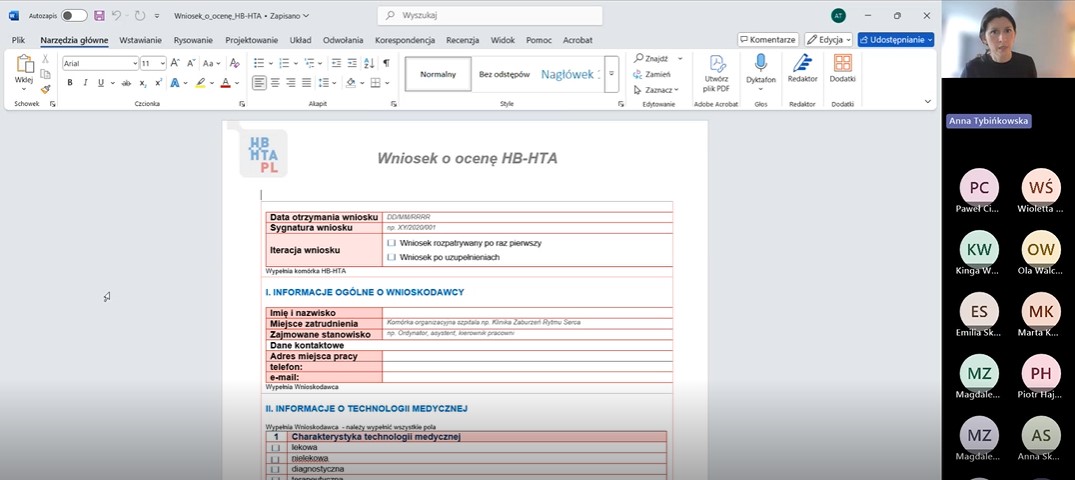Expand the bullet list dropdown arrow

coord(270,63)
